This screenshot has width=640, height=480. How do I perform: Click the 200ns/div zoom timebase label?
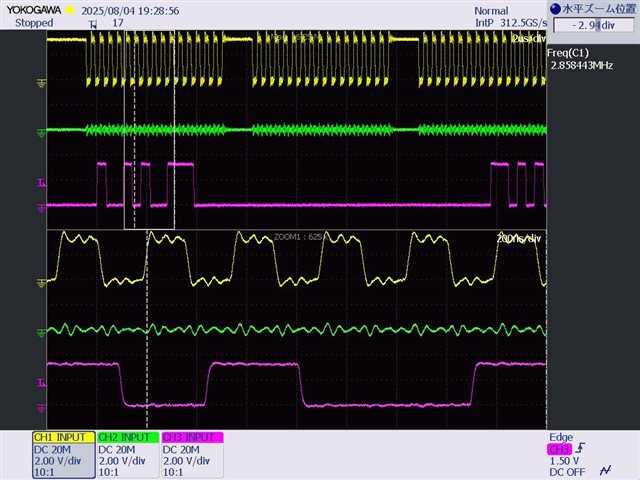coord(519,238)
